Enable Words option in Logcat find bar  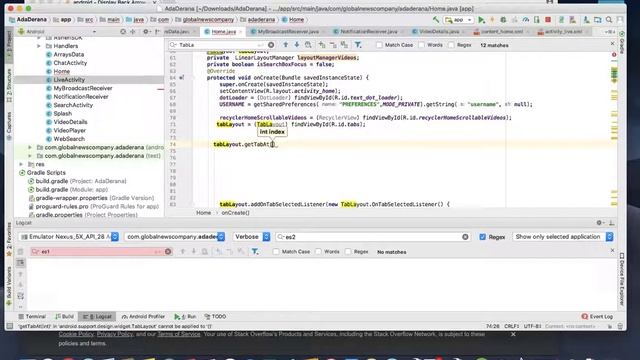click(x=318, y=252)
